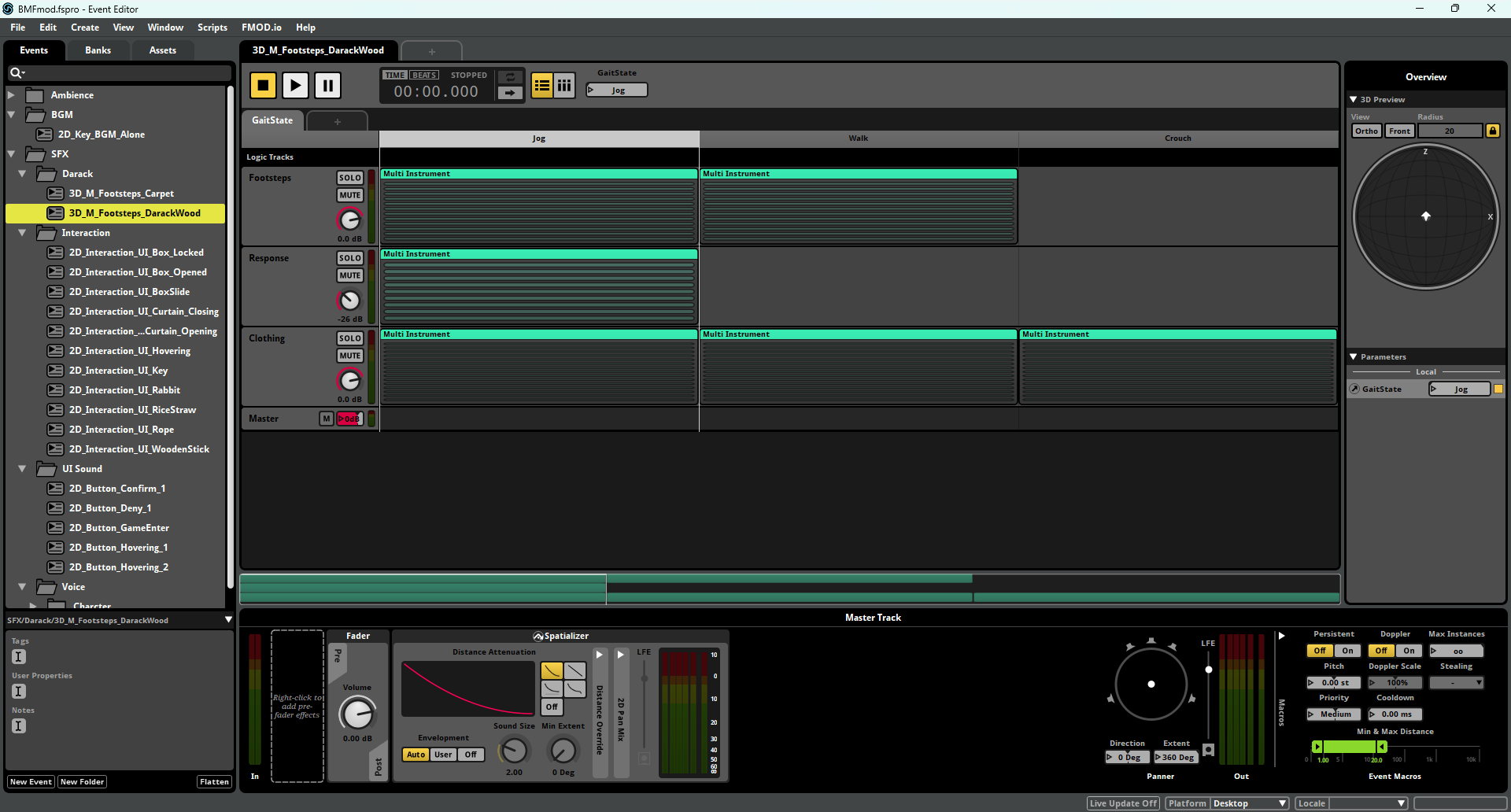Image resolution: width=1511 pixels, height=812 pixels.
Task: Click the Flatten button
Action: click(x=214, y=782)
